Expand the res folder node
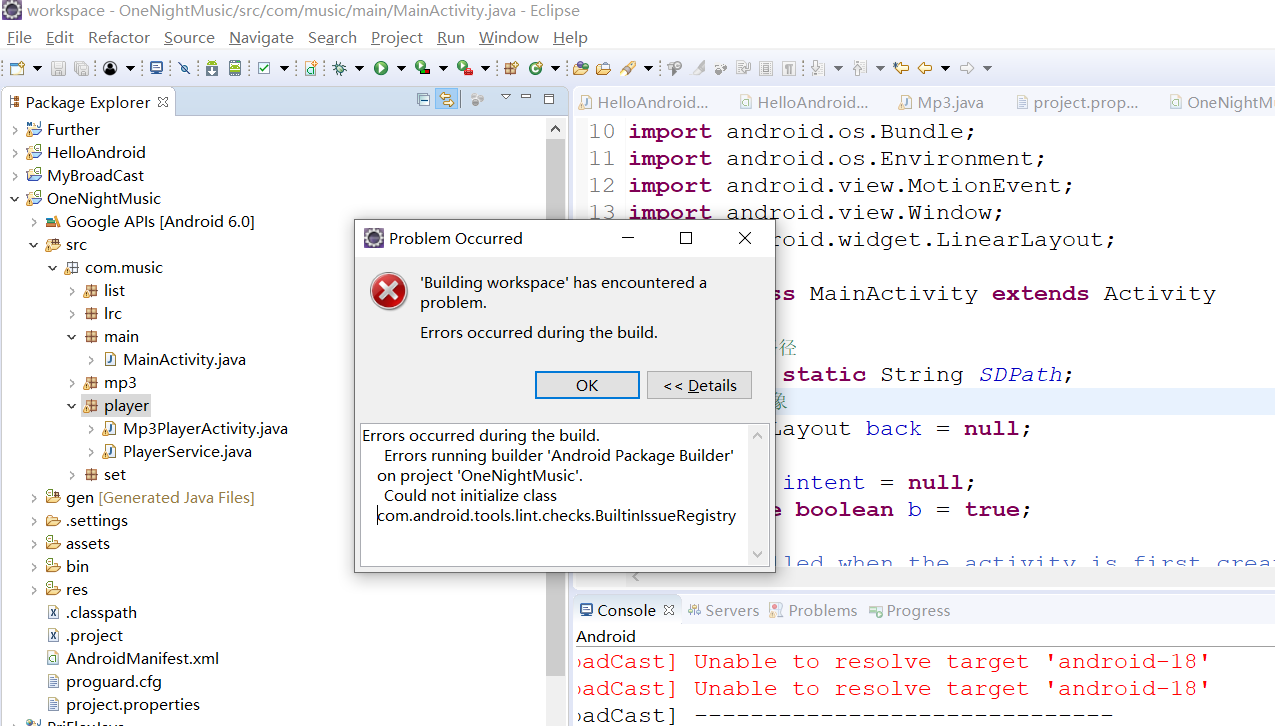This screenshot has height=726, width=1275. click(34, 590)
